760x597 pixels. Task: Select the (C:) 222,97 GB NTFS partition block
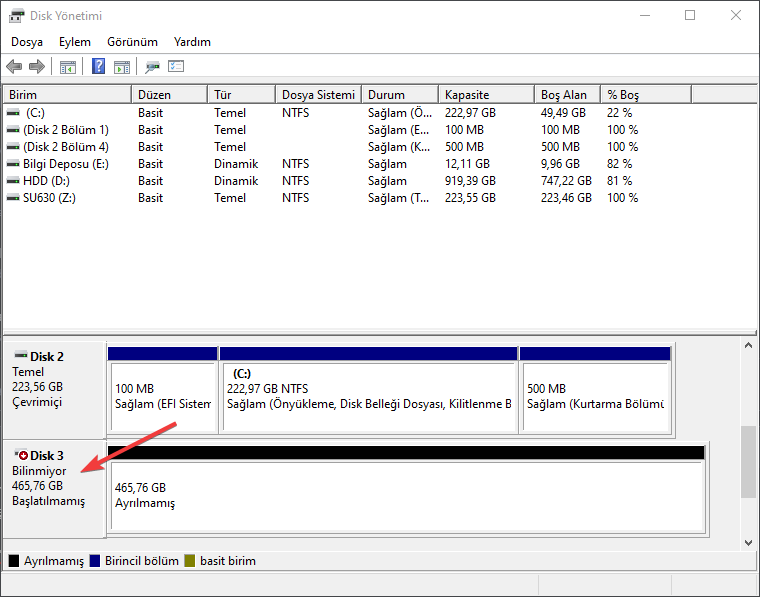pos(369,391)
